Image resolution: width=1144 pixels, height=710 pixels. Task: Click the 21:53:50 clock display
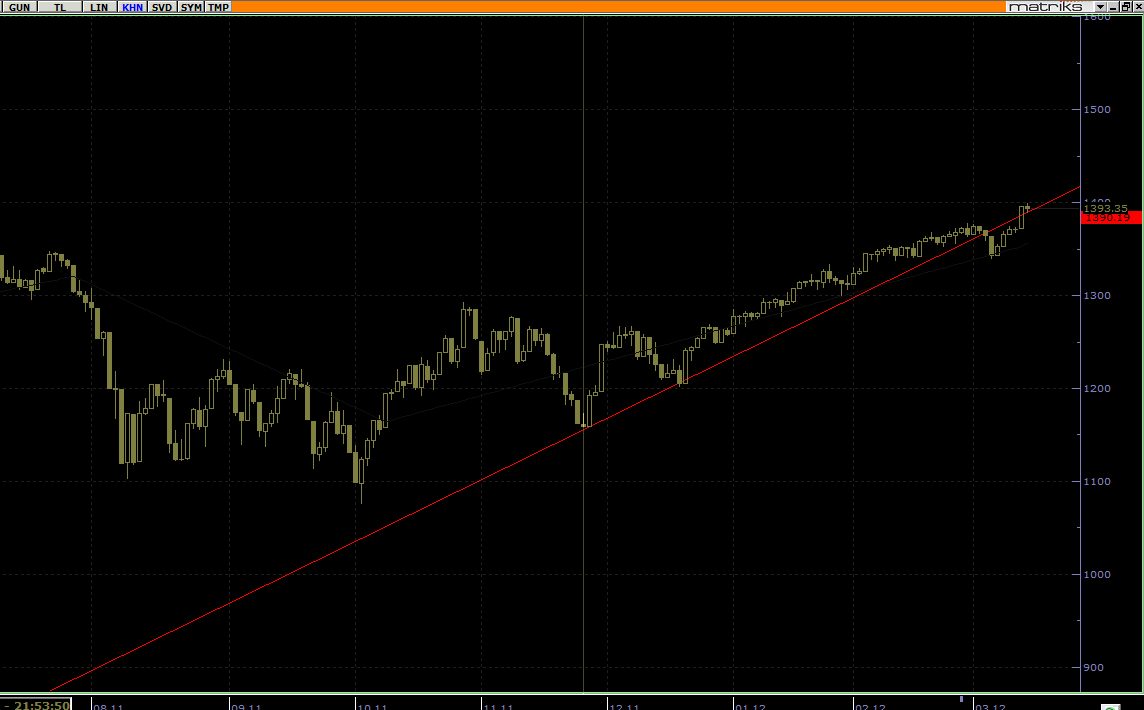coord(42,705)
